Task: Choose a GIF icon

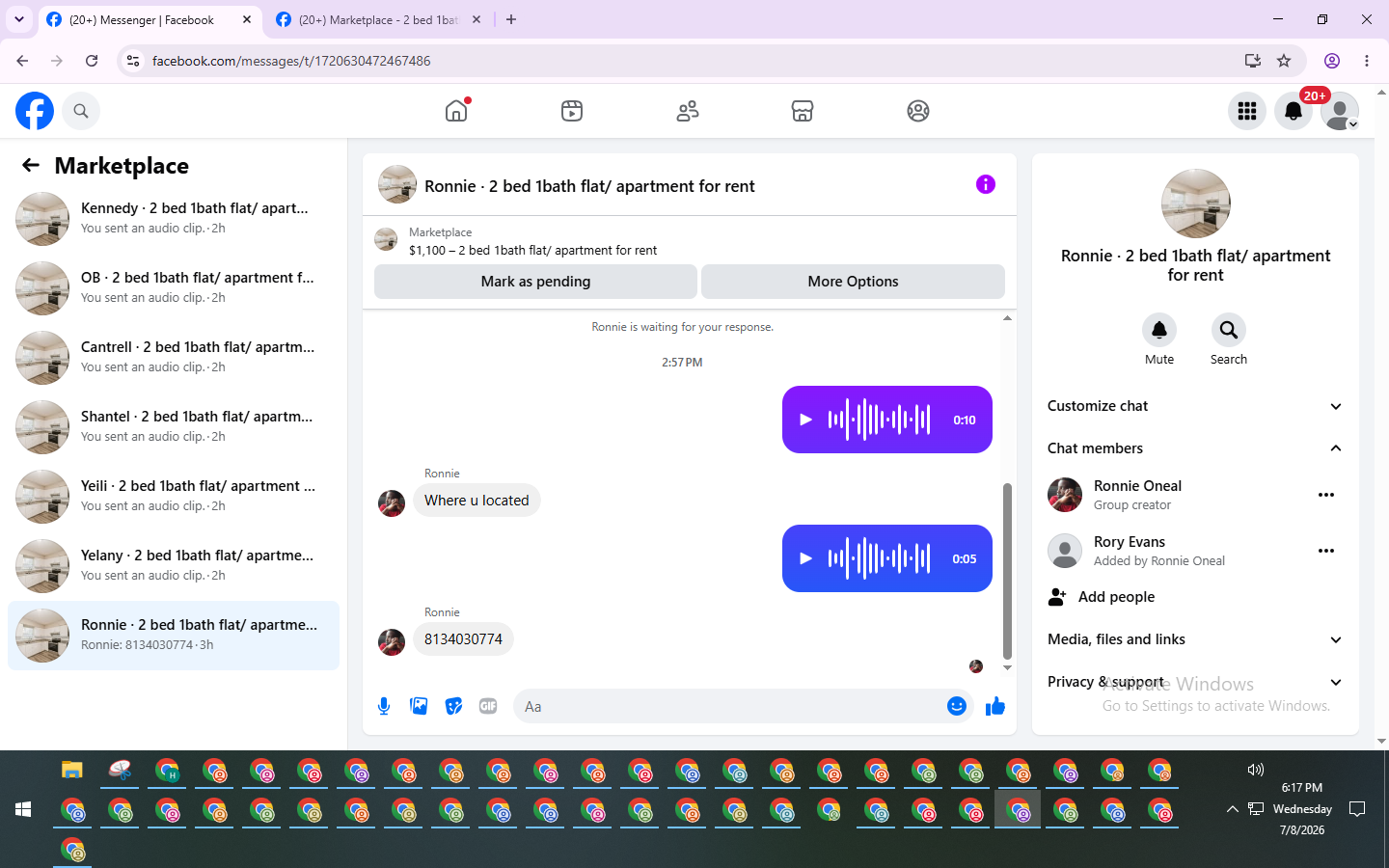Action: 488,706
